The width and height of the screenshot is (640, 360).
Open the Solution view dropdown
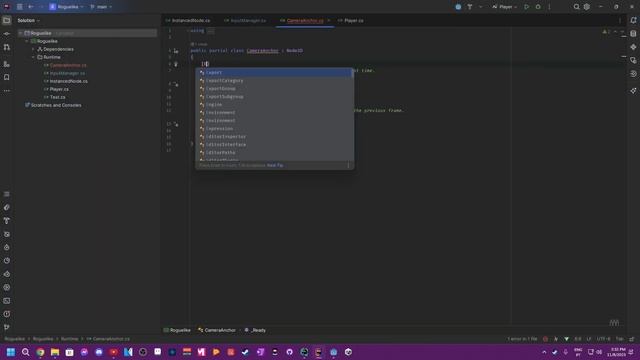(x=29, y=20)
